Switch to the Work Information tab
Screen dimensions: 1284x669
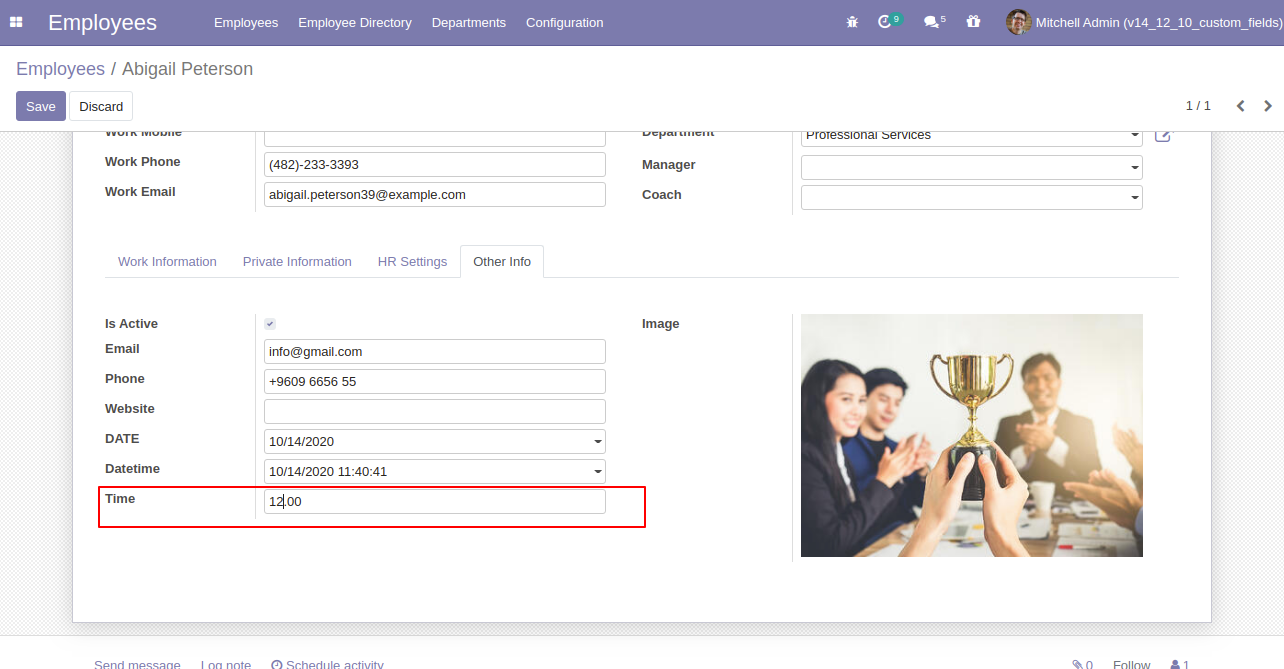167,262
